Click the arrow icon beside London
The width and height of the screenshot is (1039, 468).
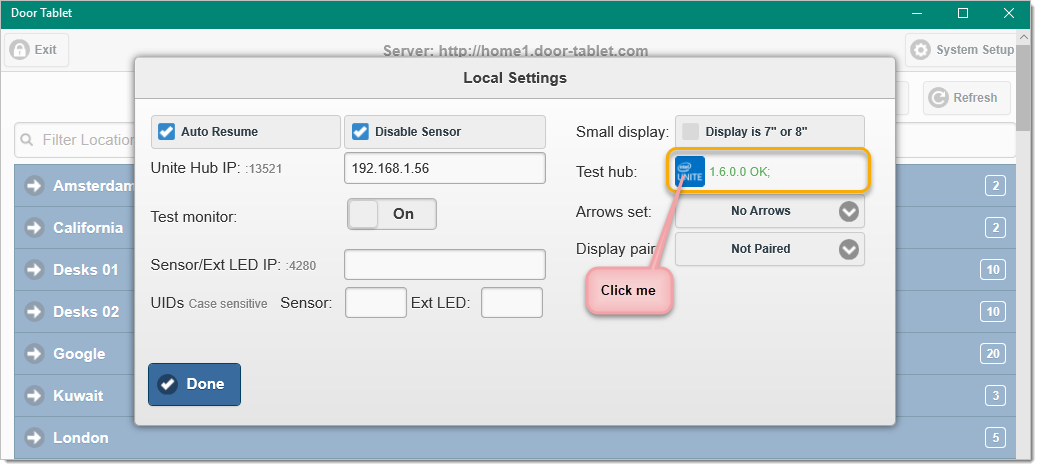pos(34,438)
